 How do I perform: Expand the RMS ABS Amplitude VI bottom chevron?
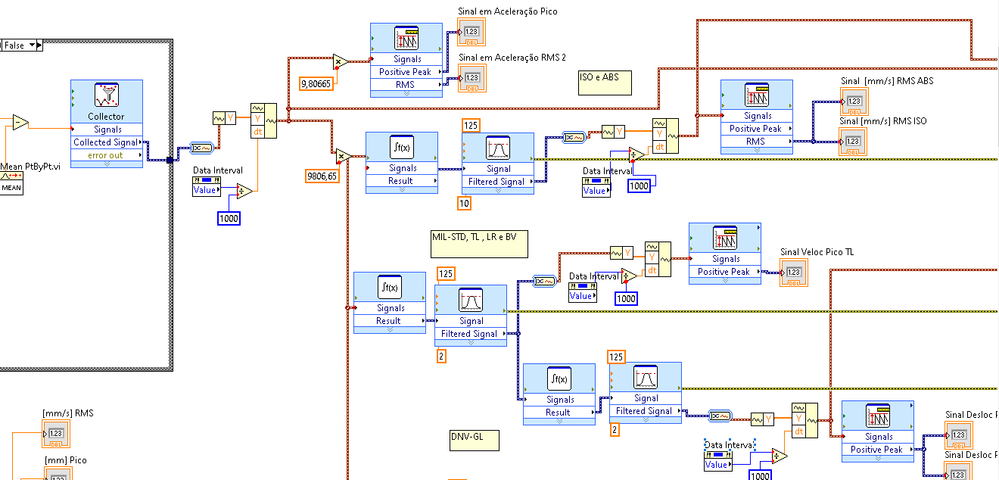click(756, 150)
